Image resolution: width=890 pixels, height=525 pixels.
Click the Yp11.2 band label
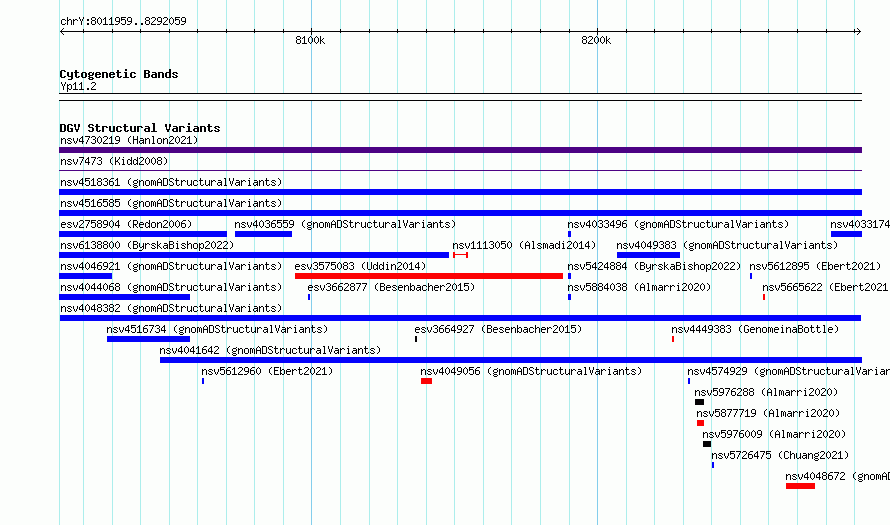[78, 86]
